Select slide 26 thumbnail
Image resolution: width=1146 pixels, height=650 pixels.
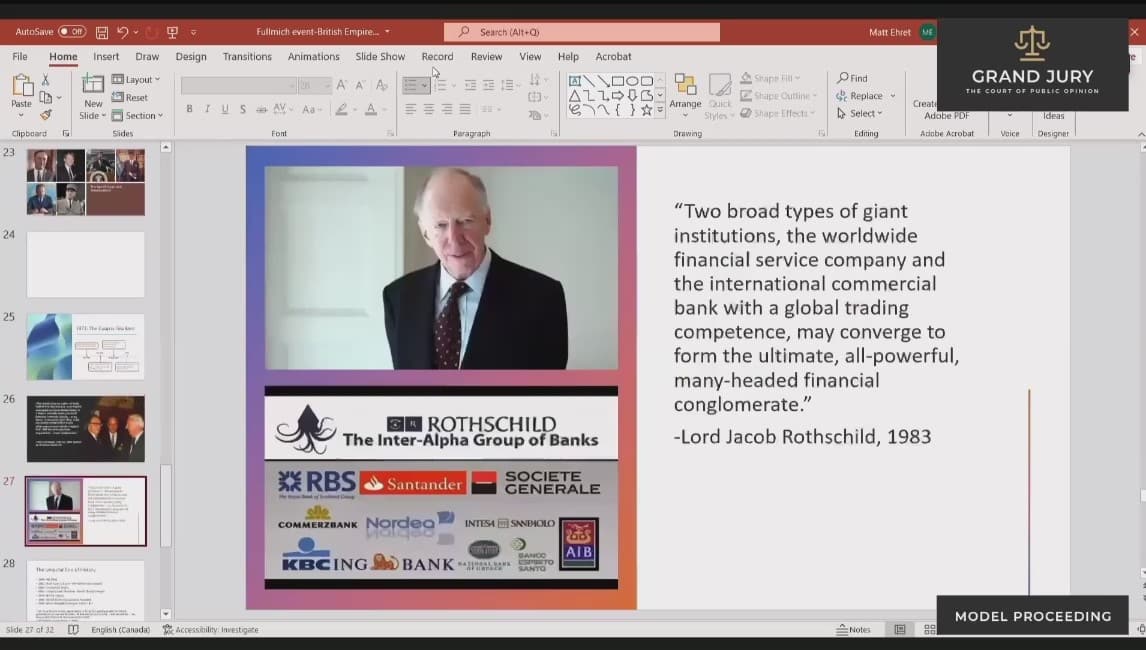85,429
